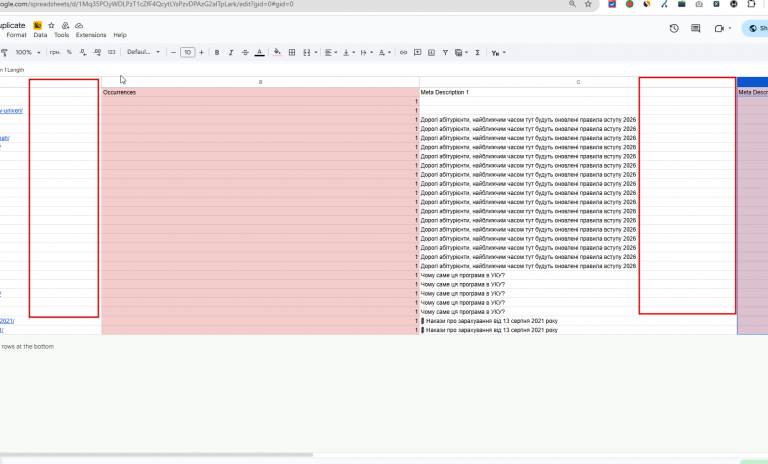The width and height of the screenshot is (768, 464).
Task: Select the first 'Чому саме ця програма в УКУ?' cell
Action: pos(578,275)
